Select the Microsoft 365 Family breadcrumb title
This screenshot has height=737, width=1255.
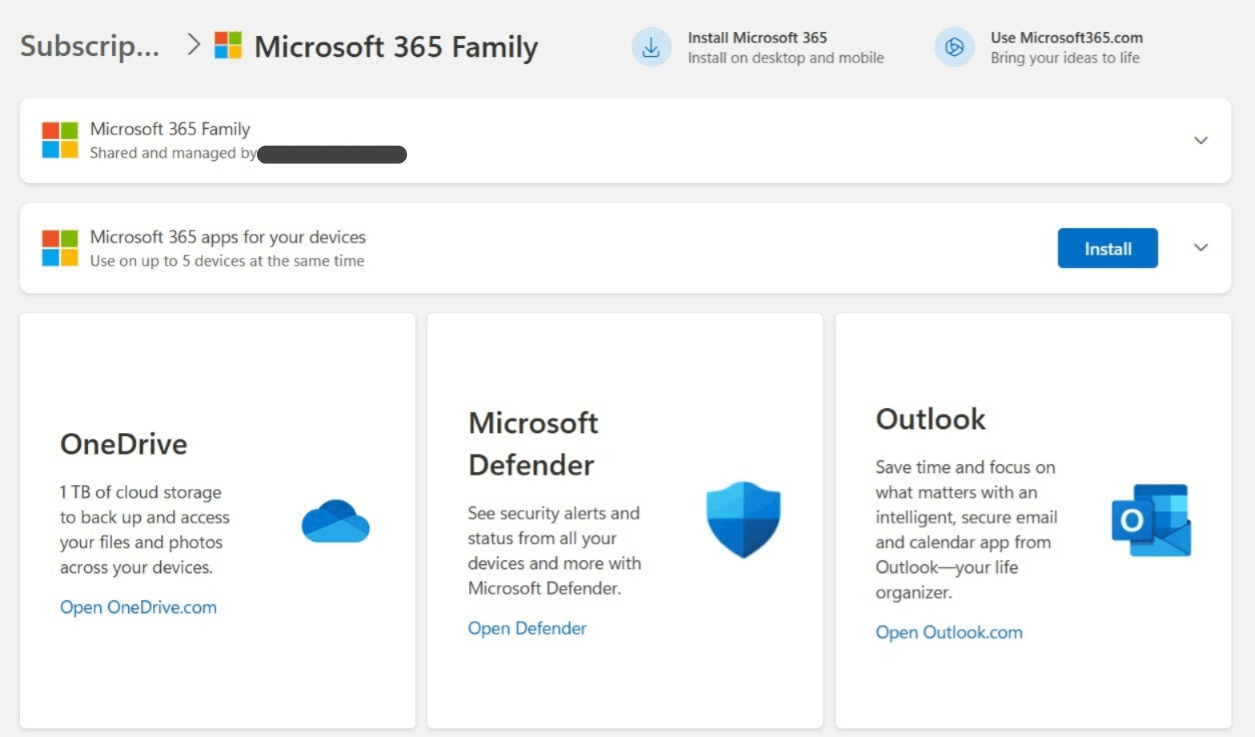(396, 46)
